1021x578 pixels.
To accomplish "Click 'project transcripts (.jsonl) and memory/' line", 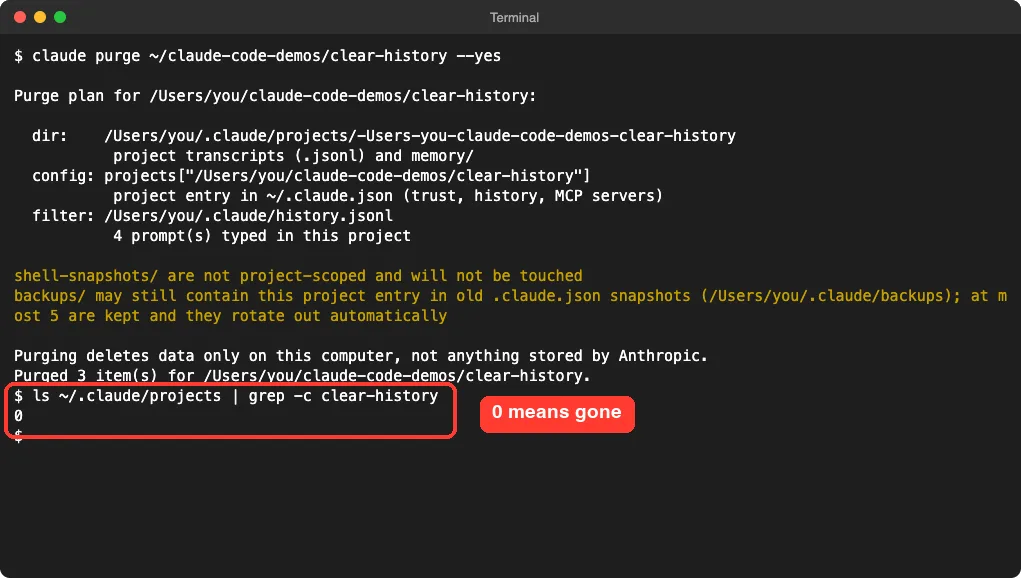I will coord(294,156).
